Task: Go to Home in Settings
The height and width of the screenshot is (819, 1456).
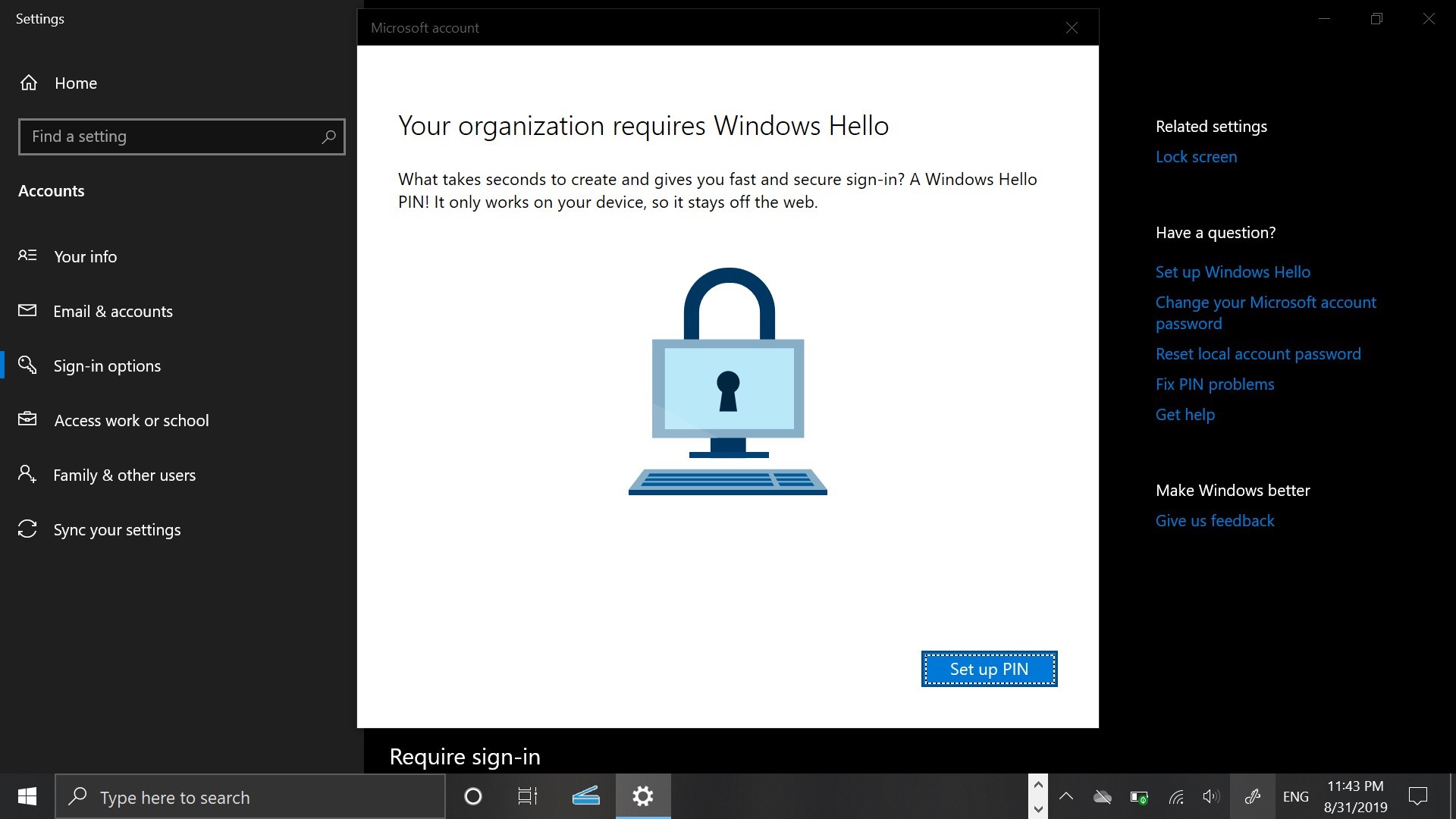Action: (76, 83)
